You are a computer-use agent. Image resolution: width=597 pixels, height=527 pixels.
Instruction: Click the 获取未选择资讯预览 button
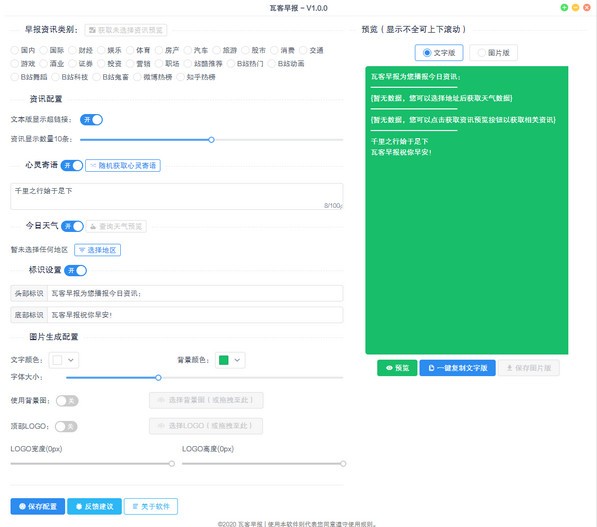(x=126, y=30)
